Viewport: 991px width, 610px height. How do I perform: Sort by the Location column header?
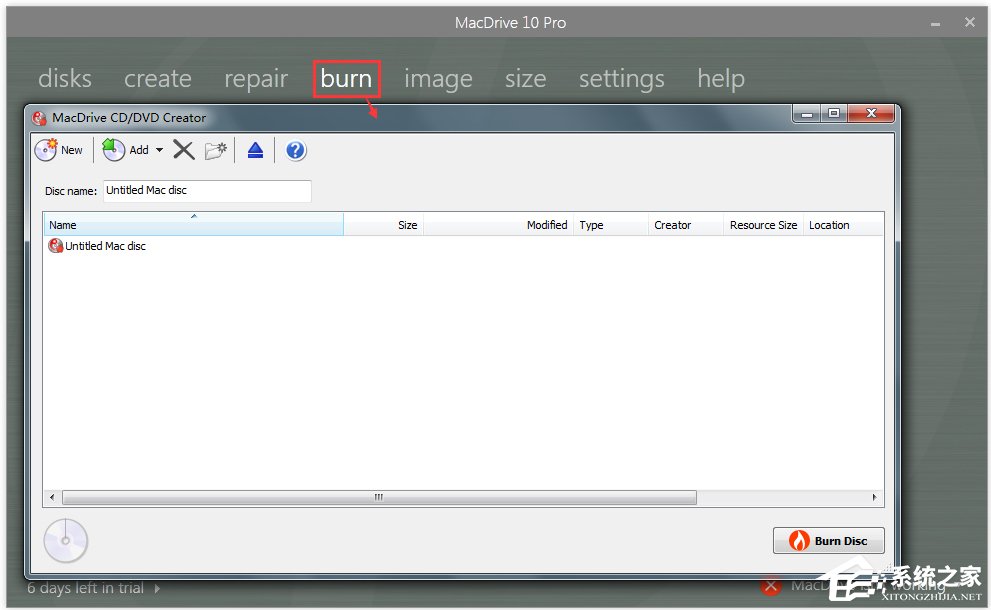842,224
